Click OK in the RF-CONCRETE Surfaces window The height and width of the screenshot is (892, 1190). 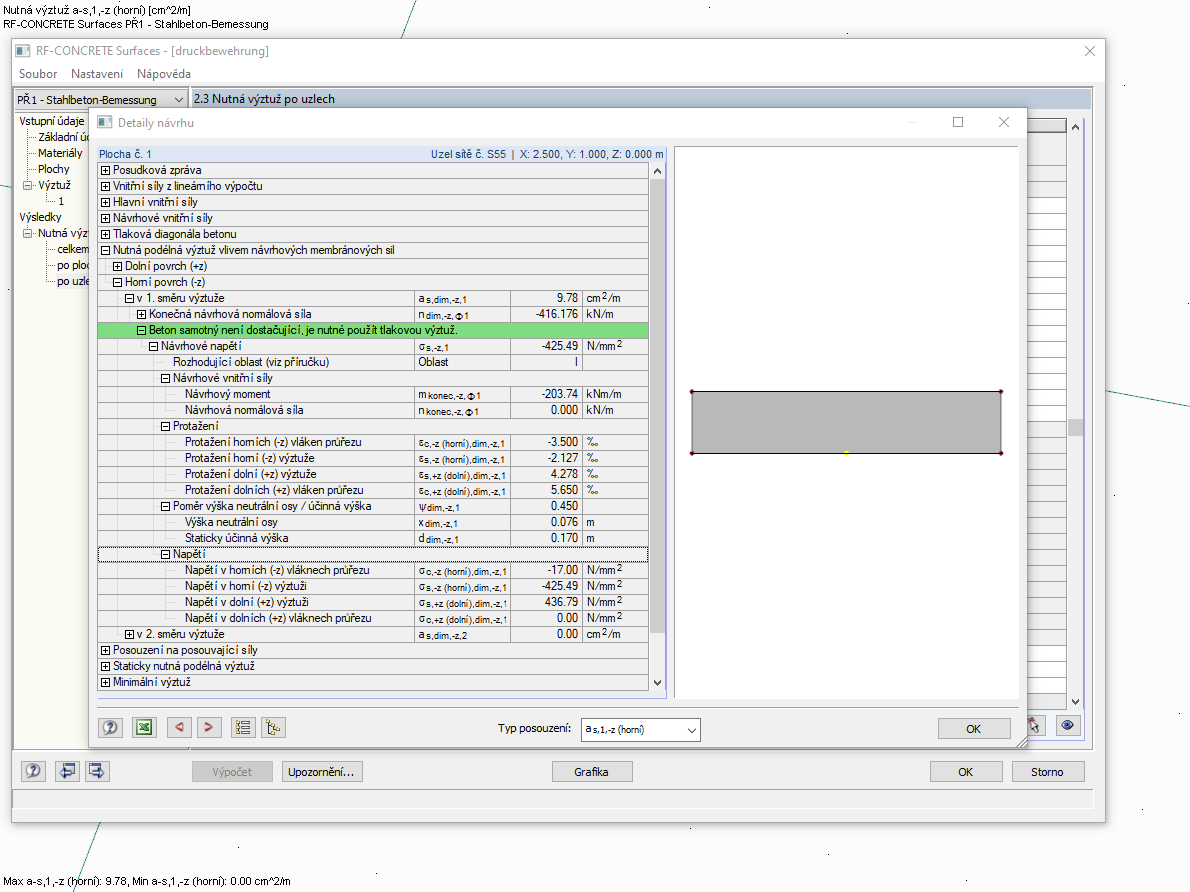[965, 772]
